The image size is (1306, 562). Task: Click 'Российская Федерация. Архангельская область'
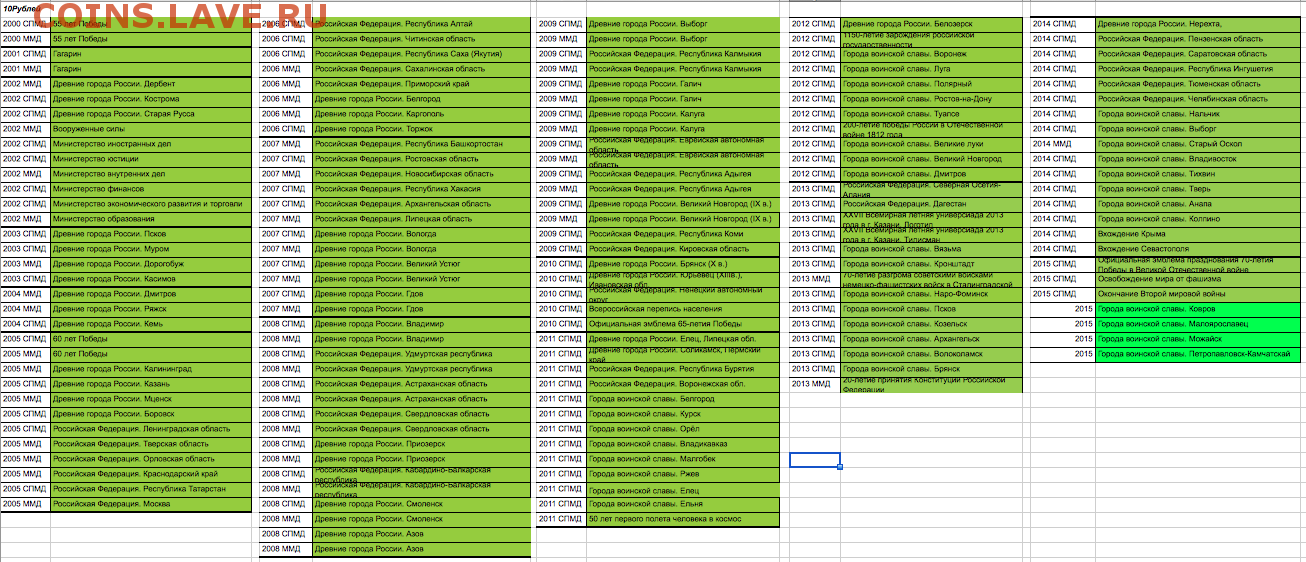point(421,204)
